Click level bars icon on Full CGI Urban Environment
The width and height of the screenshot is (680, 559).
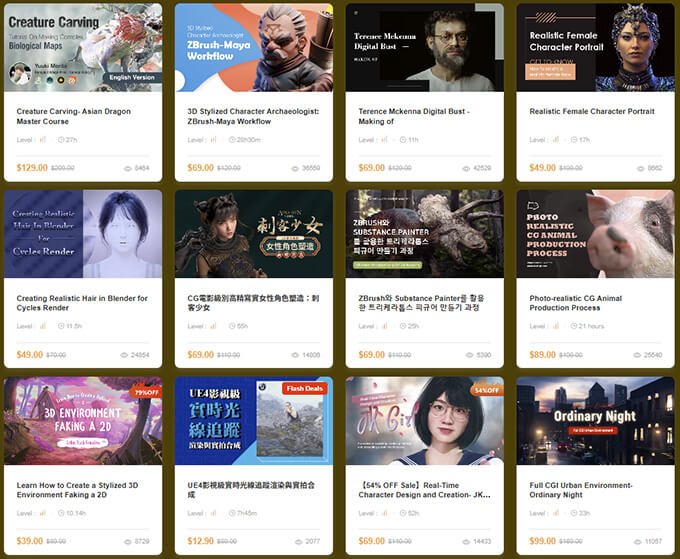pyautogui.click(x=556, y=513)
